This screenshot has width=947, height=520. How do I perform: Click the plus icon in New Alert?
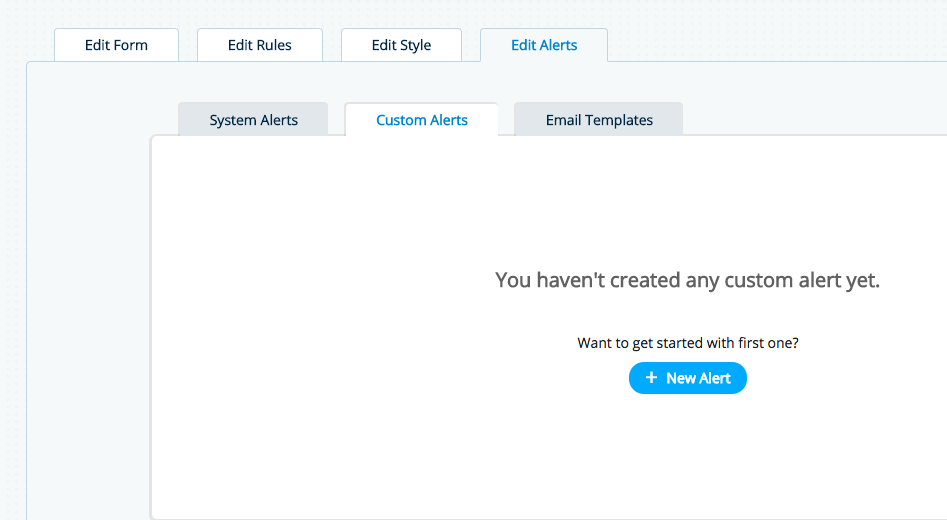click(x=651, y=378)
